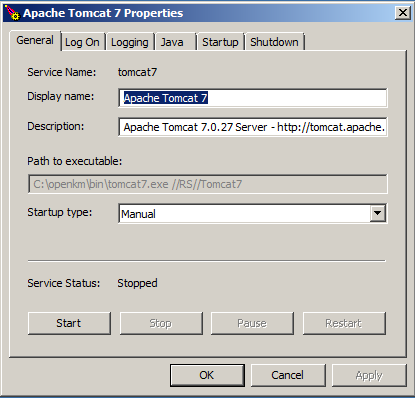The width and height of the screenshot is (415, 398).
Task: Click into the Display name field
Action: 253,98
